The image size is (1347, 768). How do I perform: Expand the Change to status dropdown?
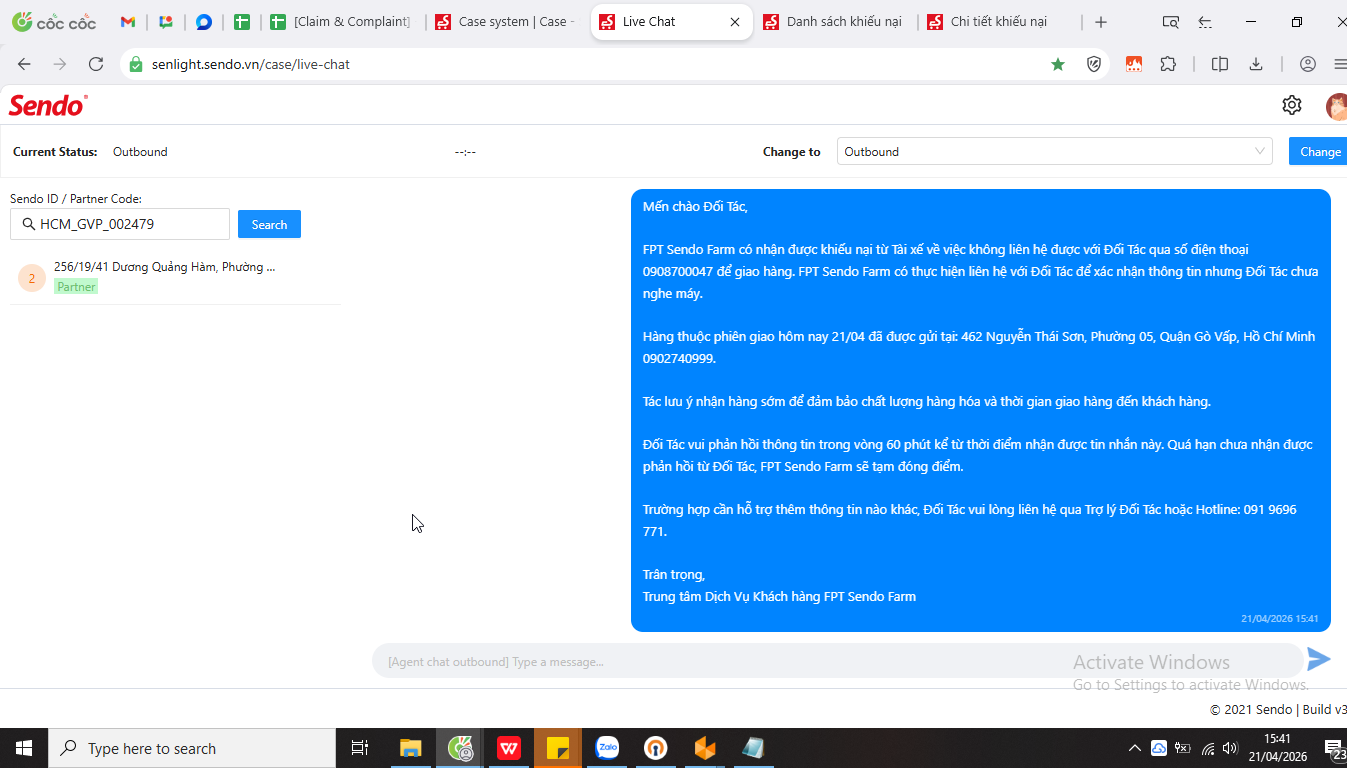[x=1055, y=152]
